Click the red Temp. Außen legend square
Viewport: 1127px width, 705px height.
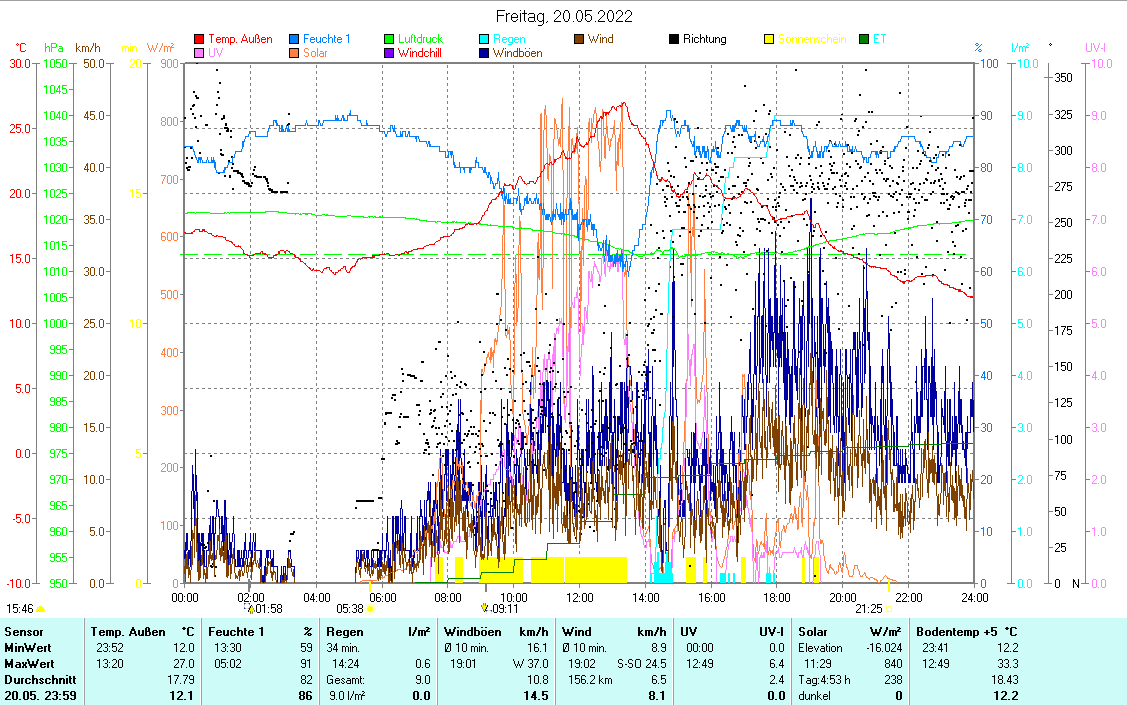pos(199,40)
